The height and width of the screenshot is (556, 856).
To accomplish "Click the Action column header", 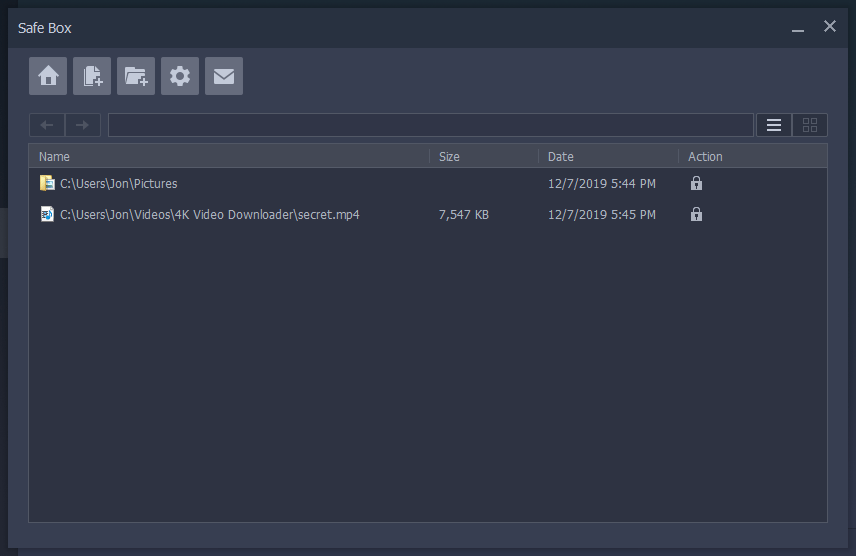I will 753,156.
